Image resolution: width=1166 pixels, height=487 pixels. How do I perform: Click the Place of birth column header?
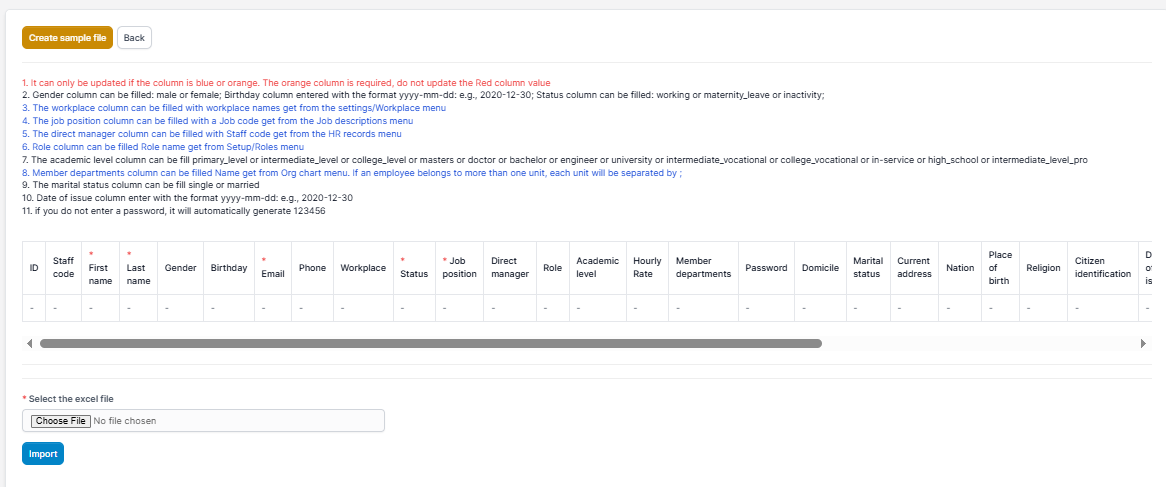click(999, 268)
